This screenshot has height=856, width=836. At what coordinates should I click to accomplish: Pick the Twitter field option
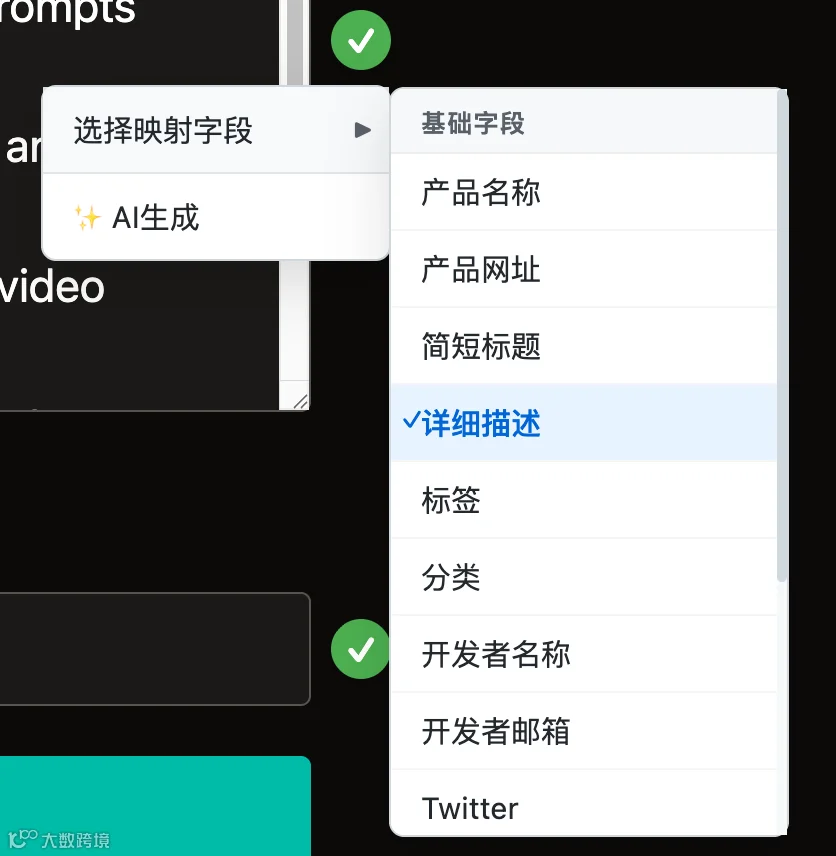click(584, 803)
